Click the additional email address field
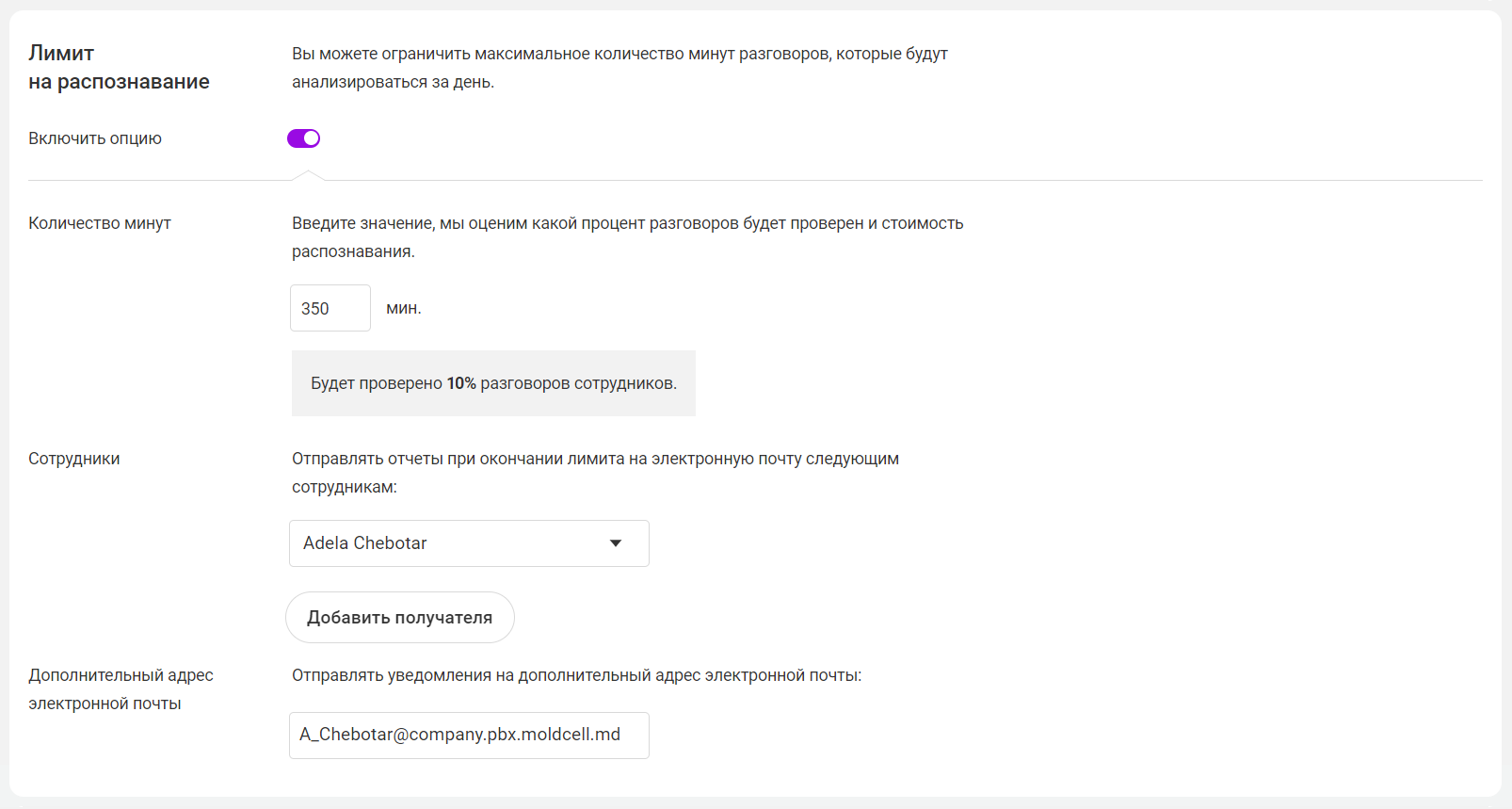Image resolution: width=1512 pixels, height=809 pixels. click(x=468, y=735)
